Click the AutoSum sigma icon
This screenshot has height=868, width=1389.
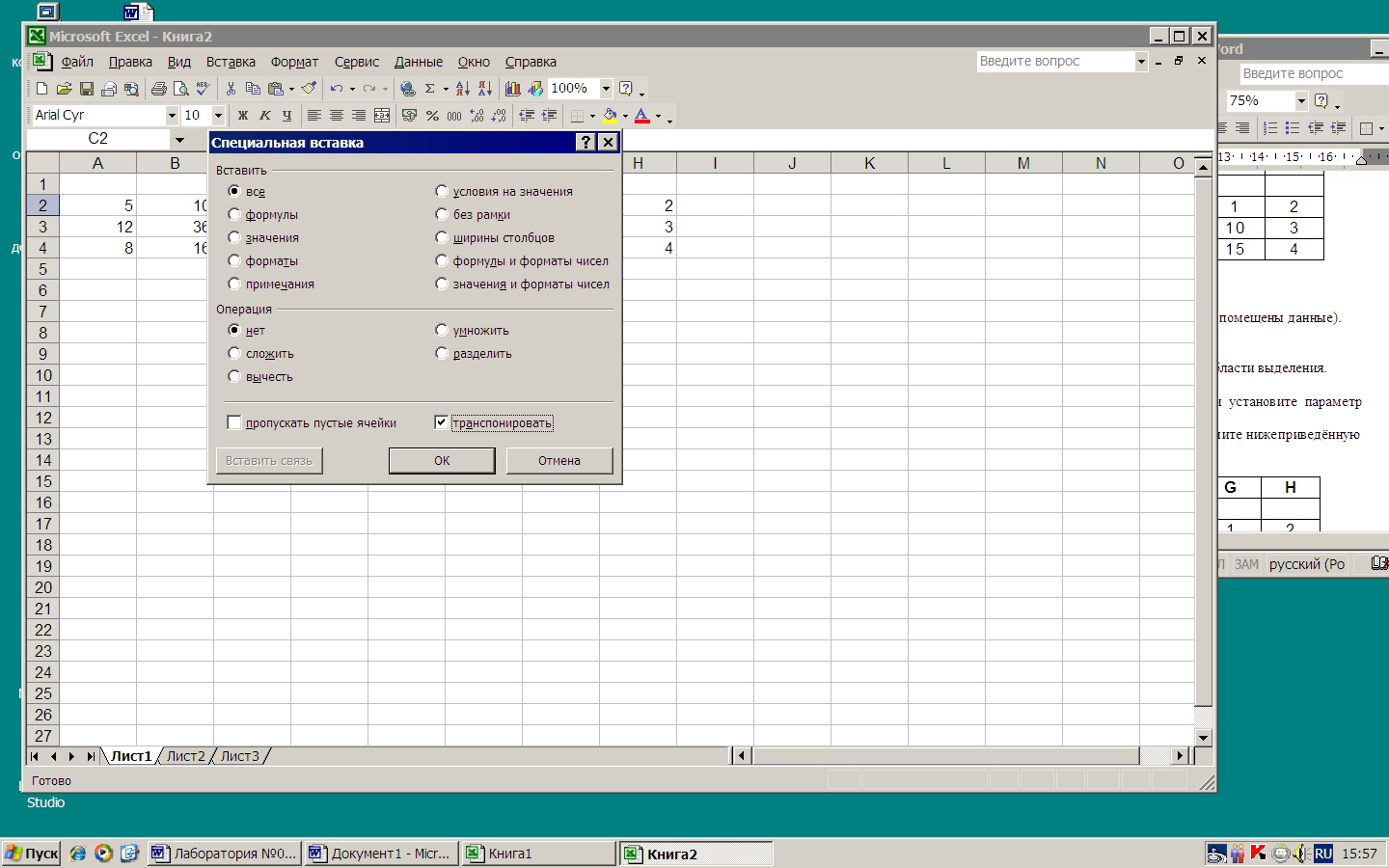(430, 89)
